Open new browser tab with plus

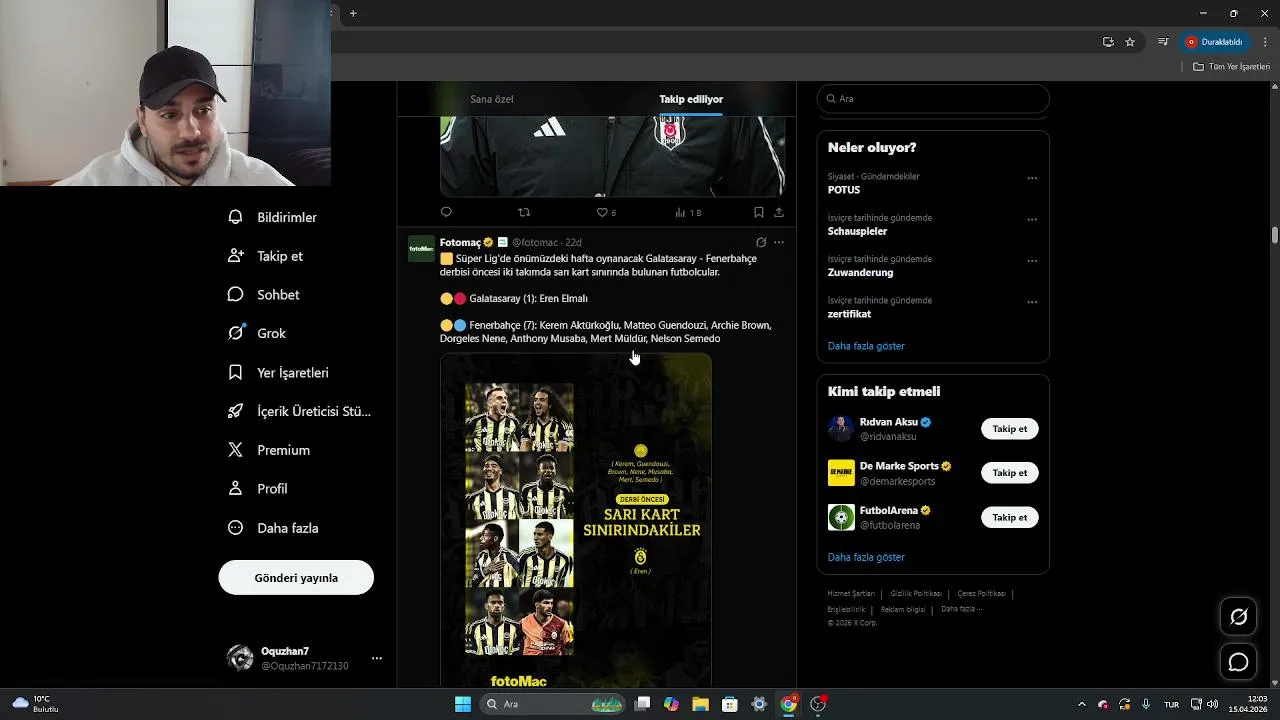coord(353,13)
